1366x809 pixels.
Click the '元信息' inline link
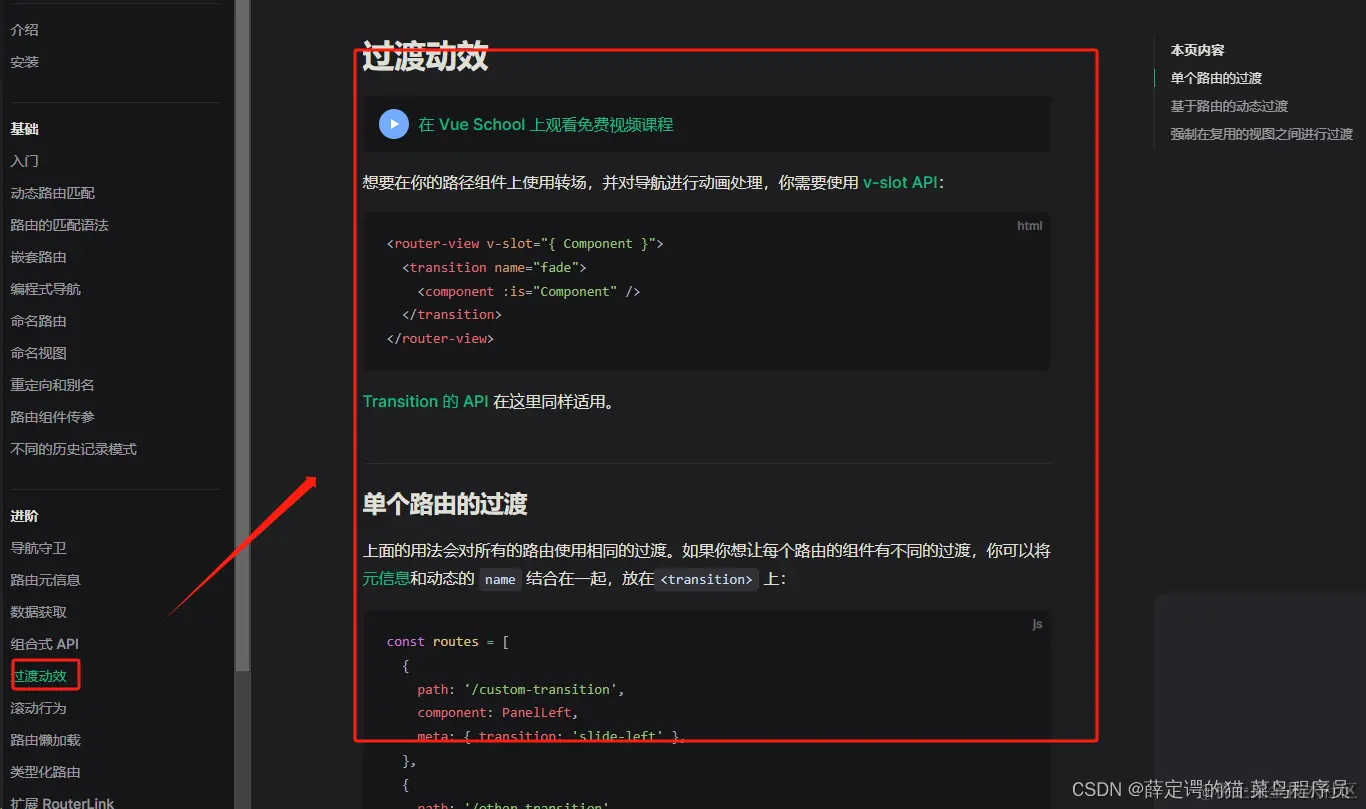[x=385, y=579]
